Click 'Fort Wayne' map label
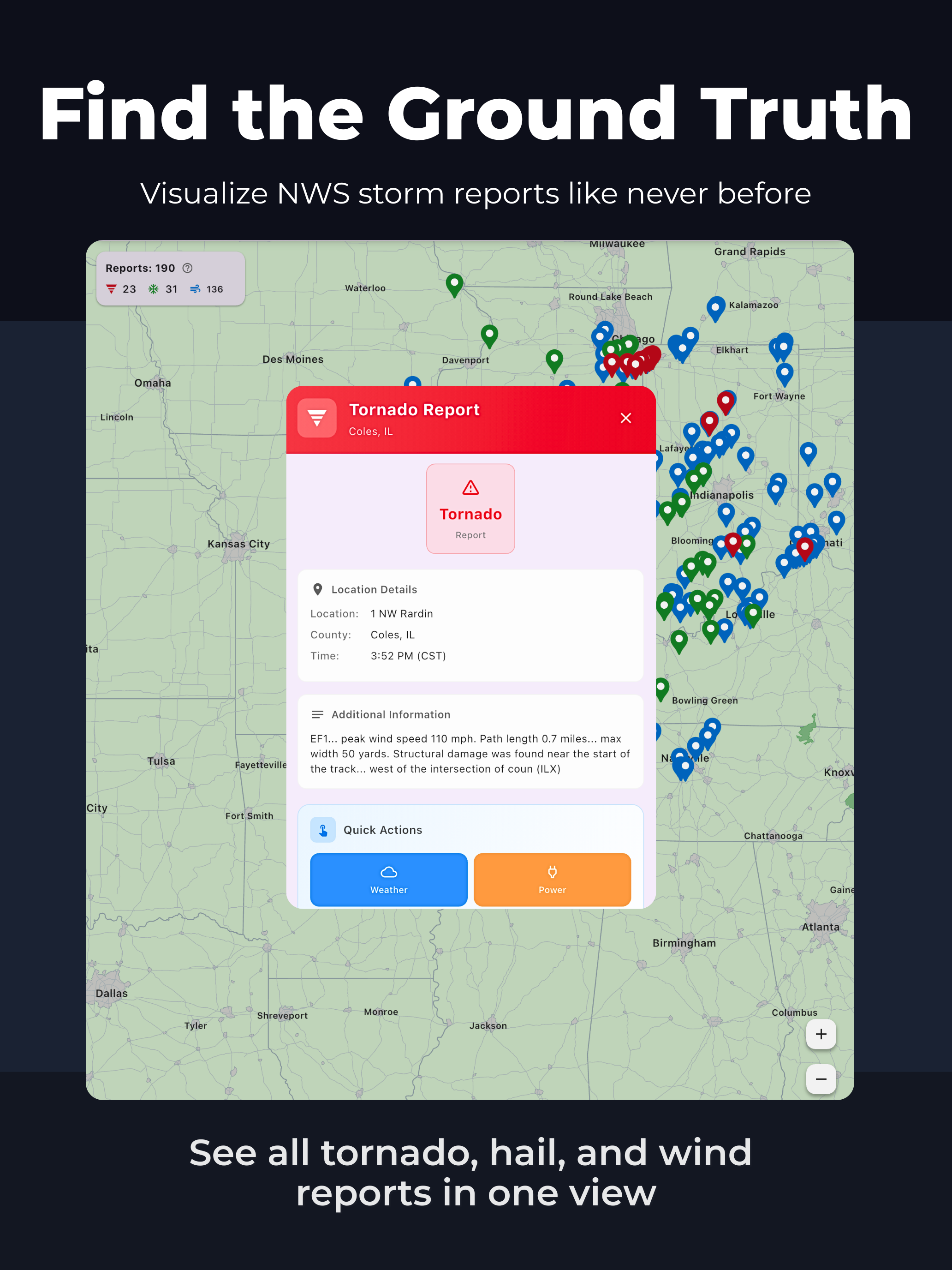This screenshot has height=1270, width=952. click(x=779, y=396)
